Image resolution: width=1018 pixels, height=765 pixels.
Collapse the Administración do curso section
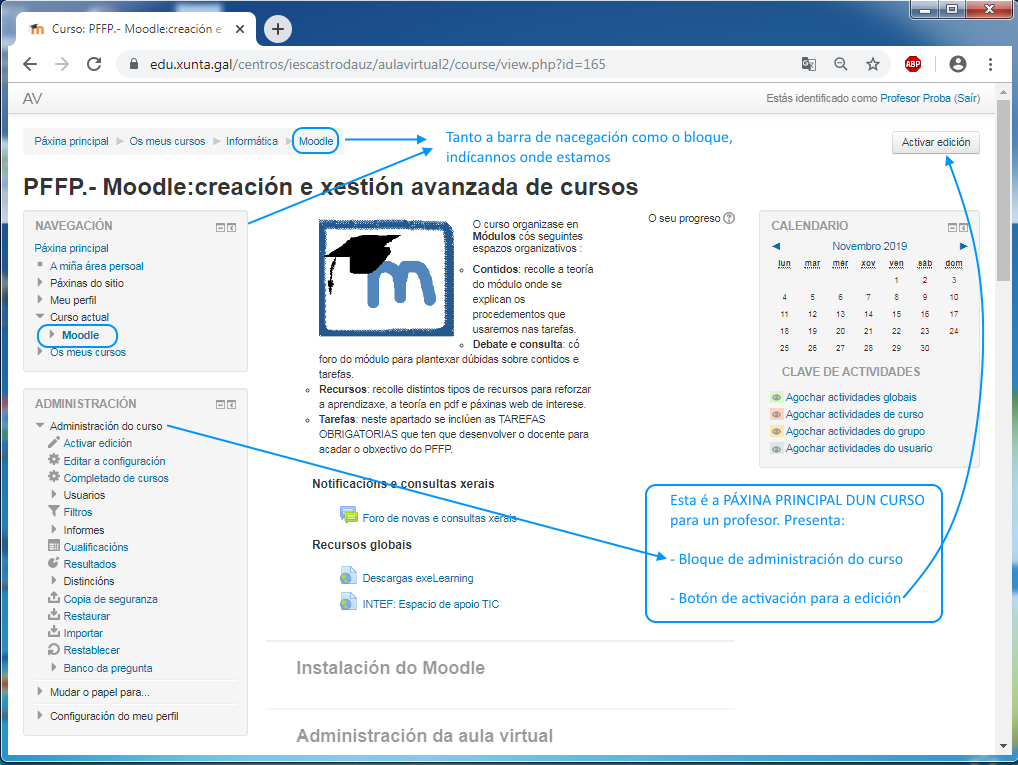40,426
